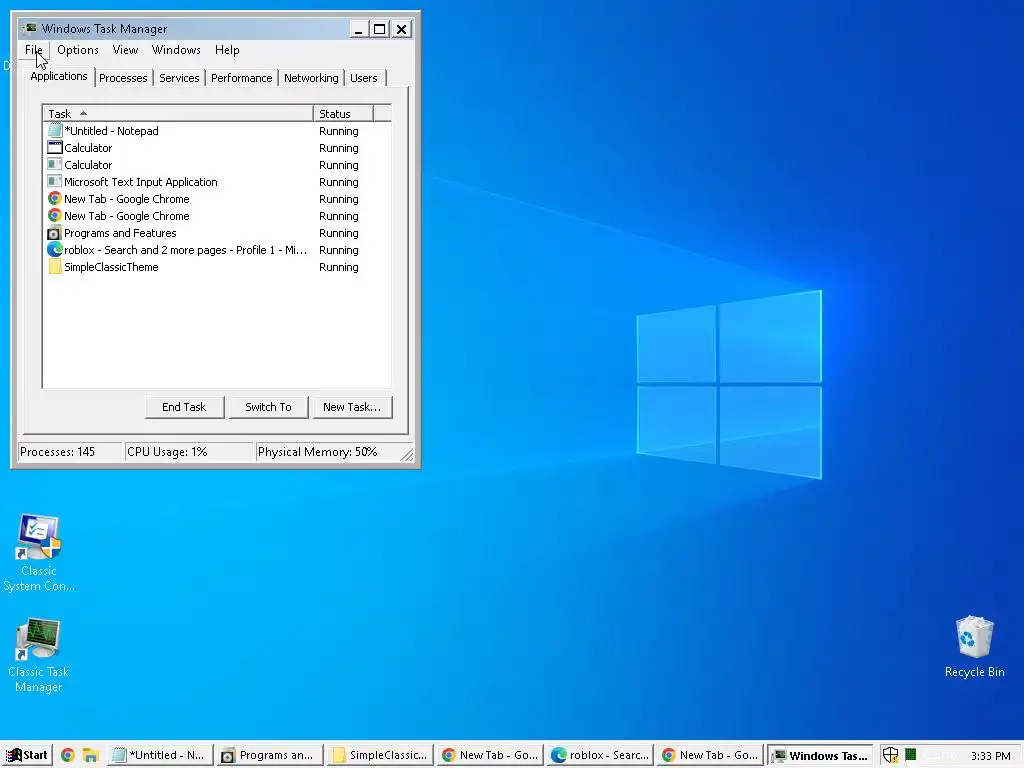This screenshot has width=1024, height=768.
Task: Switch to *Untitled - Notepad taskbar button
Action: tap(161, 755)
